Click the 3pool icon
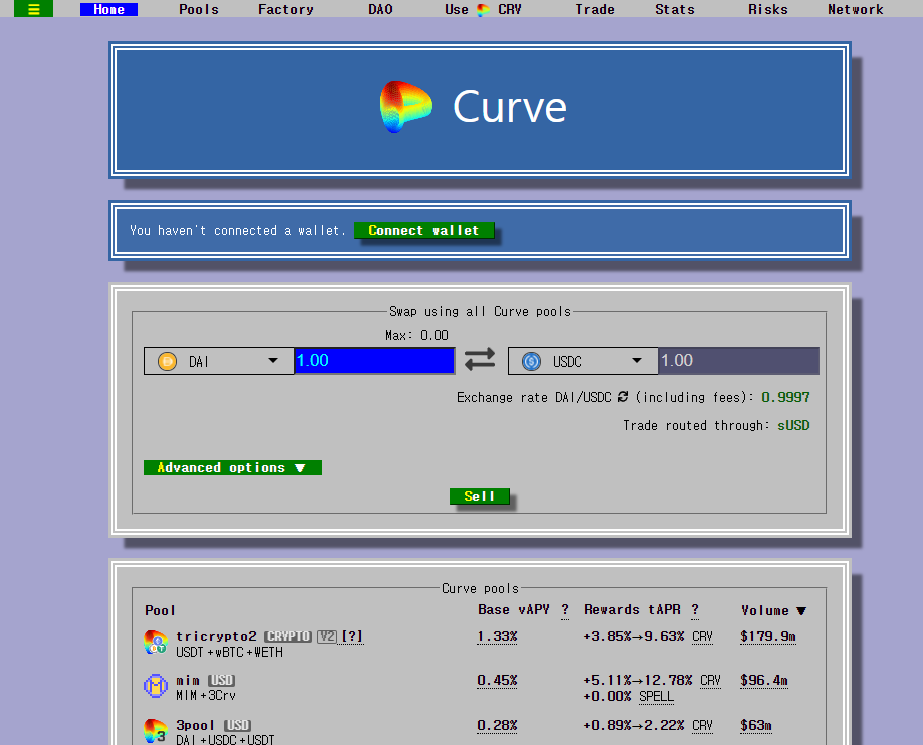Image resolution: width=923 pixels, height=745 pixels. pyautogui.click(x=156, y=731)
